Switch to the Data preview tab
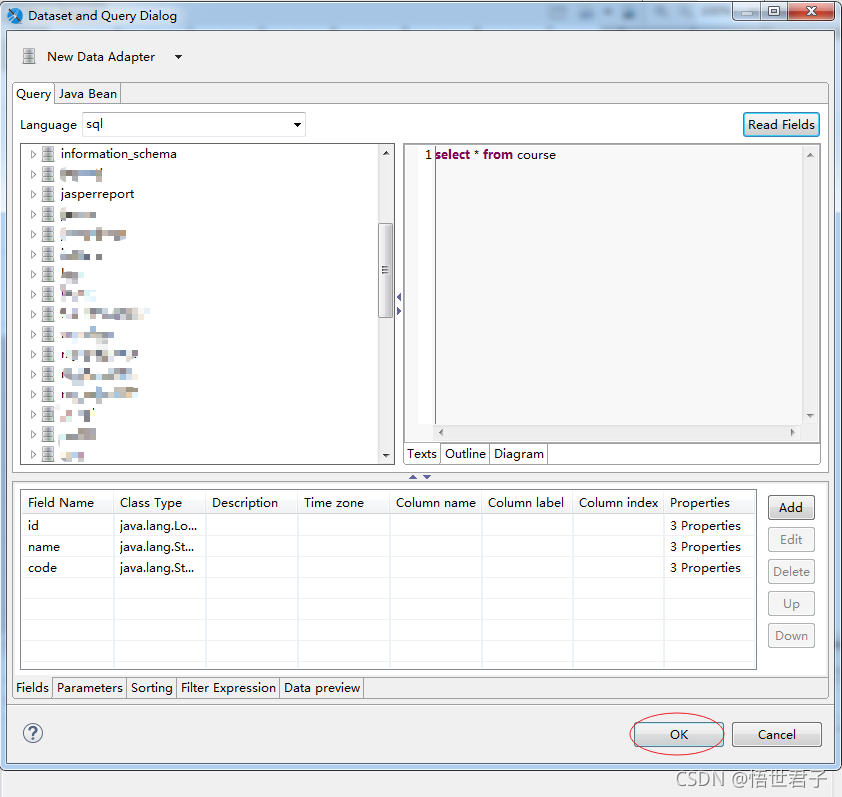This screenshot has height=797, width=842. coord(321,687)
